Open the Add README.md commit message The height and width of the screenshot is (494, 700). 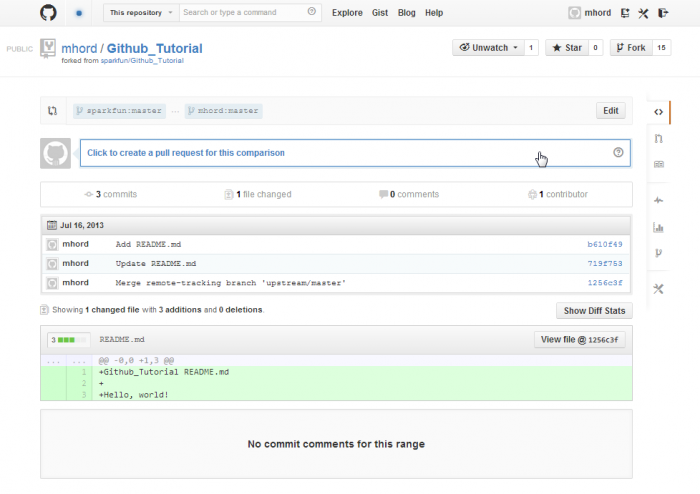(148, 245)
